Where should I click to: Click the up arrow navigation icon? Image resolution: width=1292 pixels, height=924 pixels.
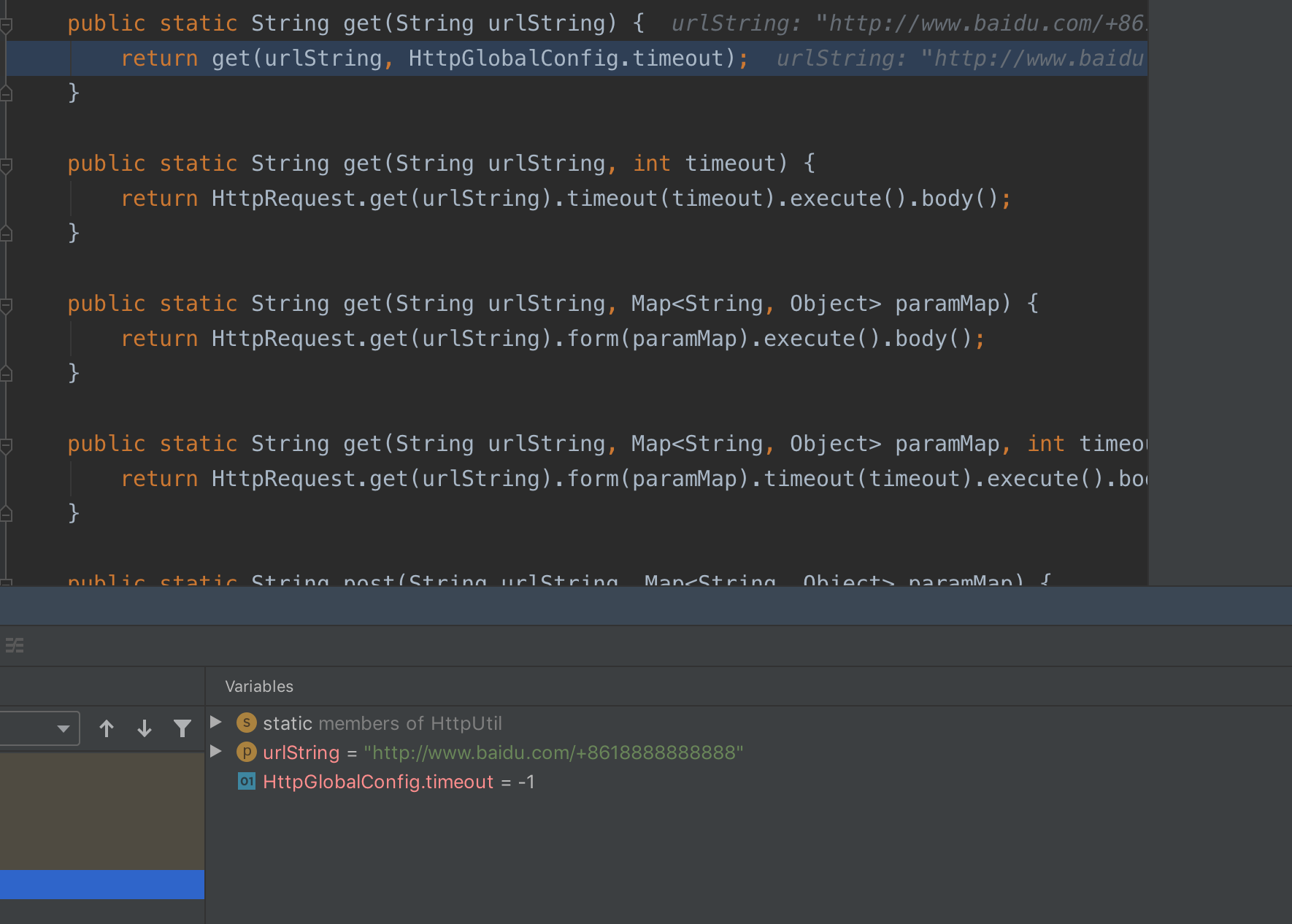click(107, 728)
